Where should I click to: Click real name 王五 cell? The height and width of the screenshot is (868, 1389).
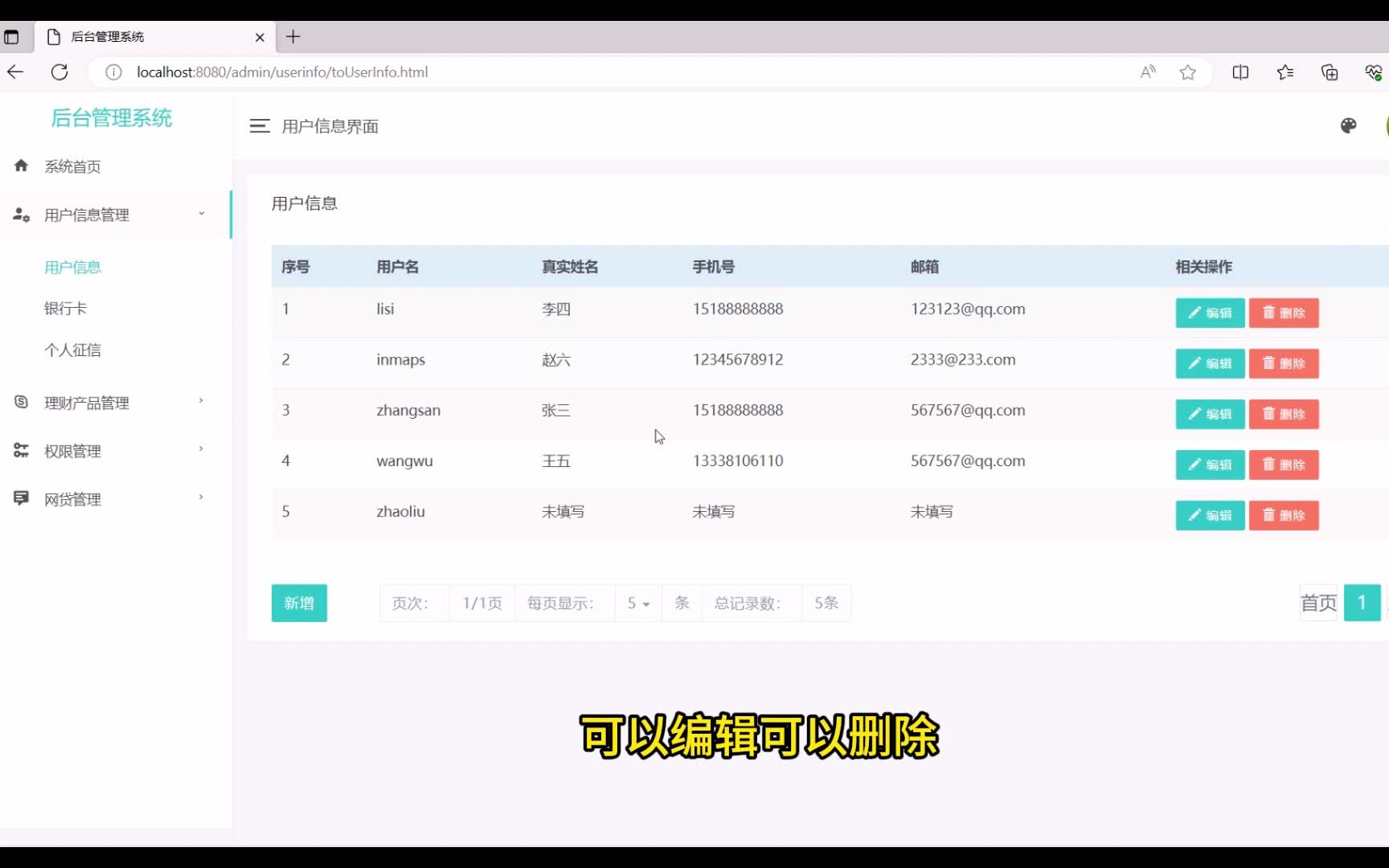(x=556, y=461)
